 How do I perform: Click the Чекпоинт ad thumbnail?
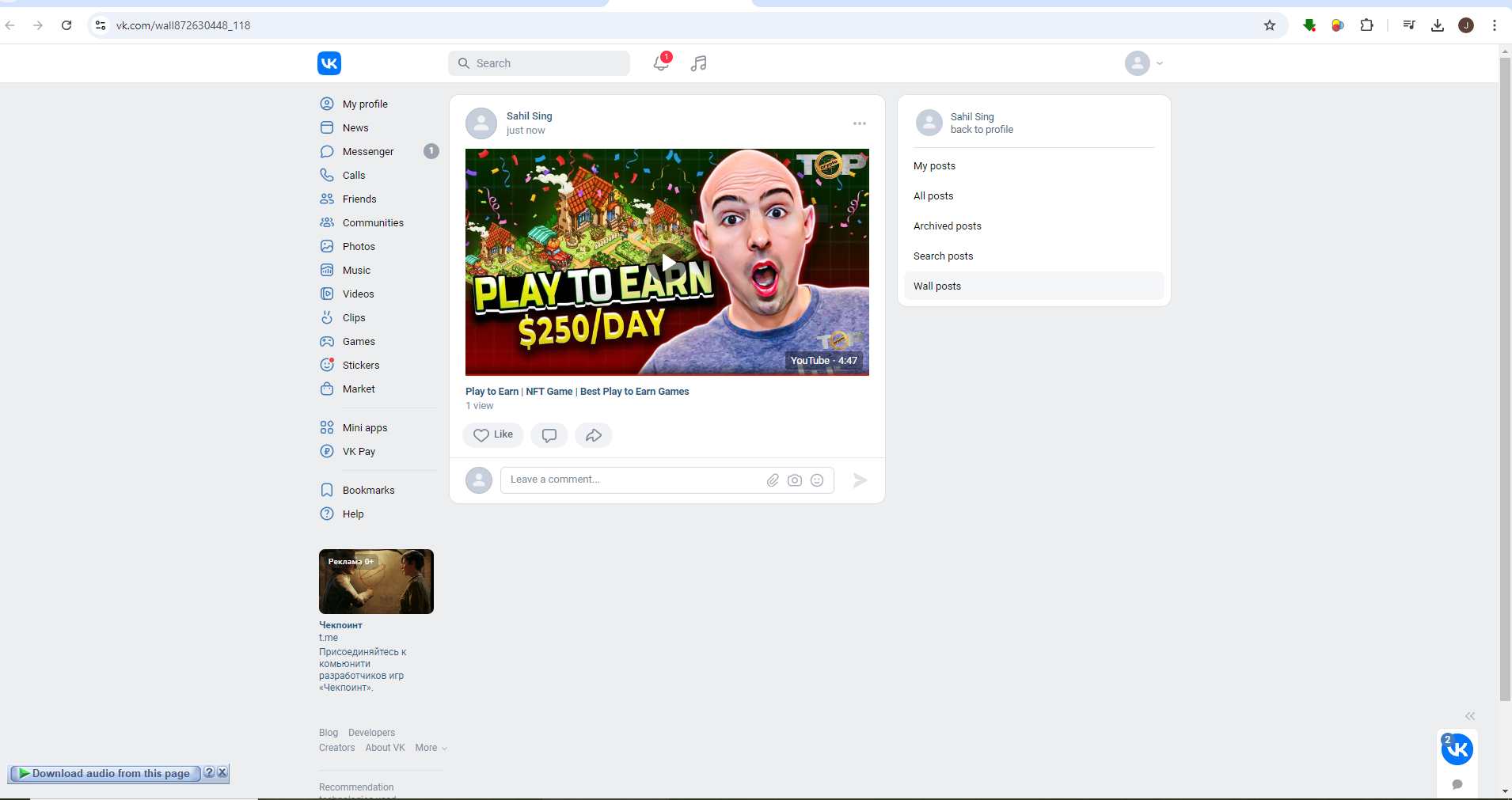click(376, 582)
